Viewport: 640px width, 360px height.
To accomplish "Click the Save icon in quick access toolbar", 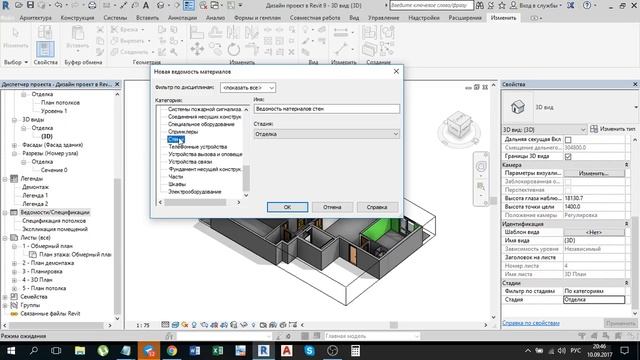I will [31, 5].
